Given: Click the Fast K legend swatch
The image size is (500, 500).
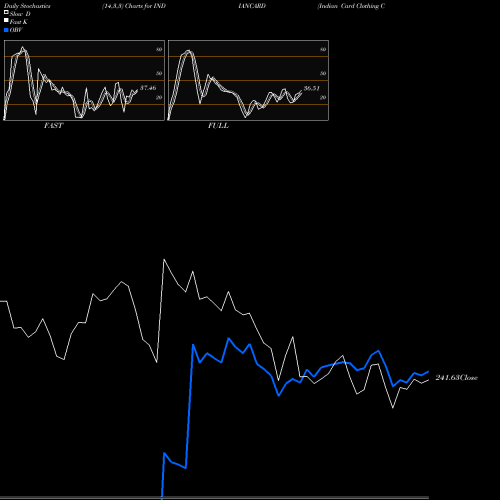Looking at the screenshot, I should pos(6,20).
